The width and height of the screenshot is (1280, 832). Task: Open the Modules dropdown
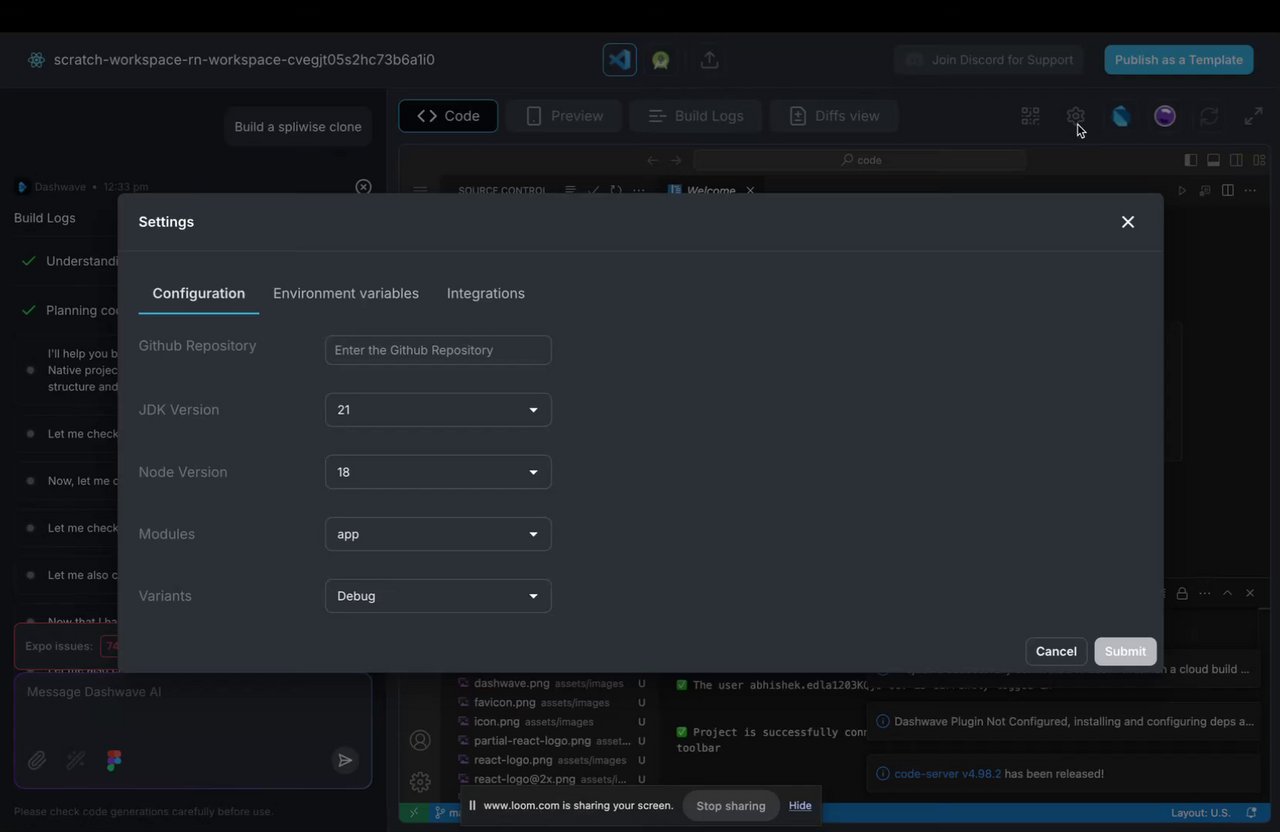(438, 534)
